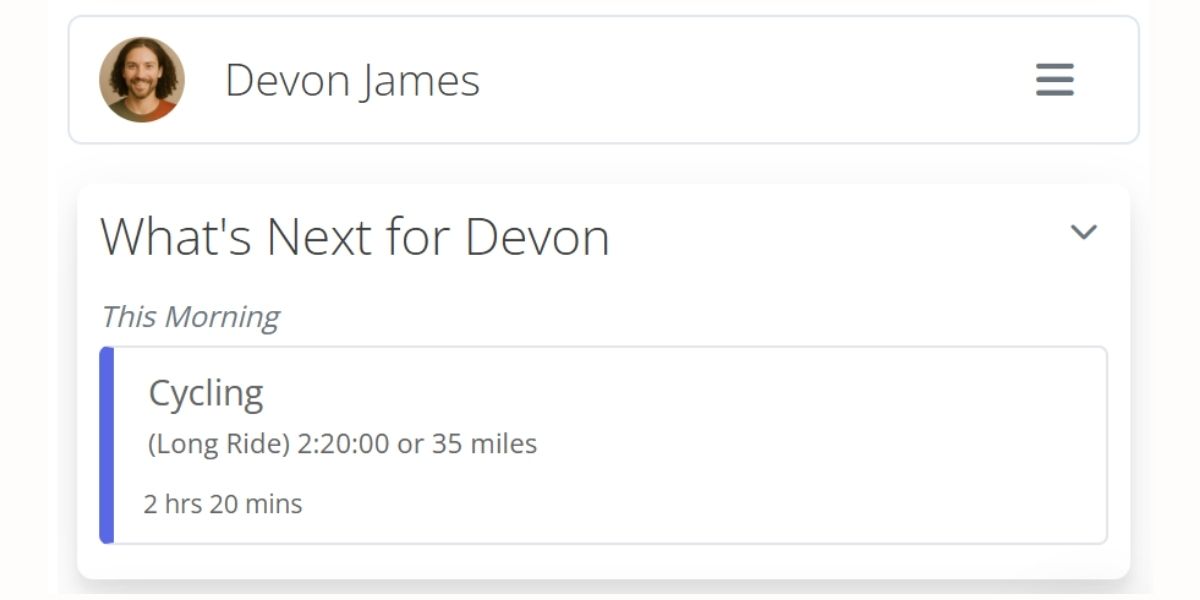The image size is (1200, 600).
Task: Select the Devon James name text
Action: click(x=352, y=80)
